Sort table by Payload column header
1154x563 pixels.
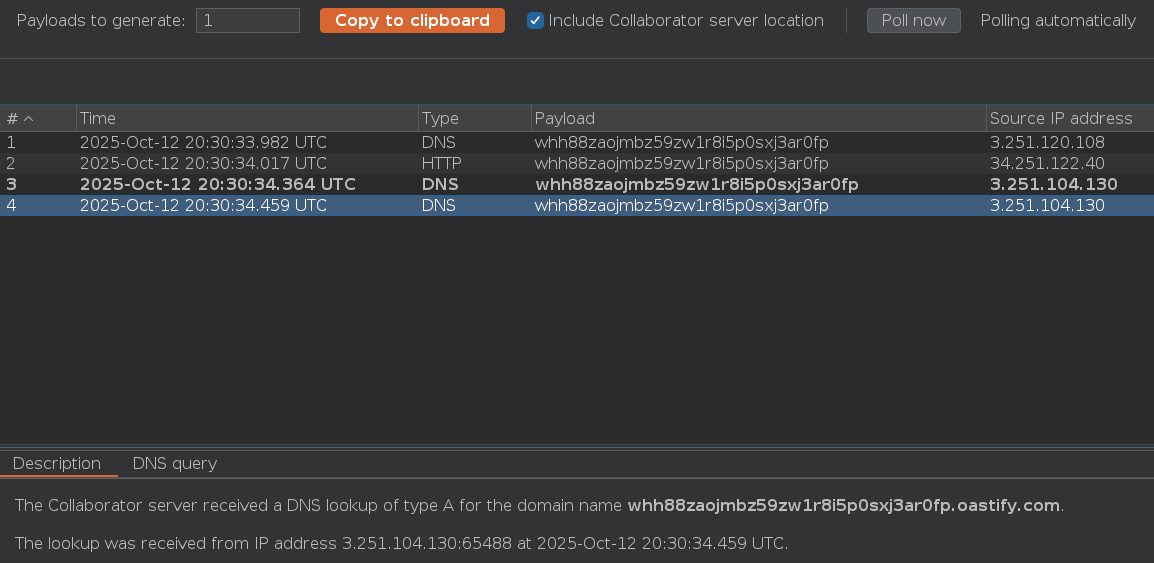tap(757, 119)
